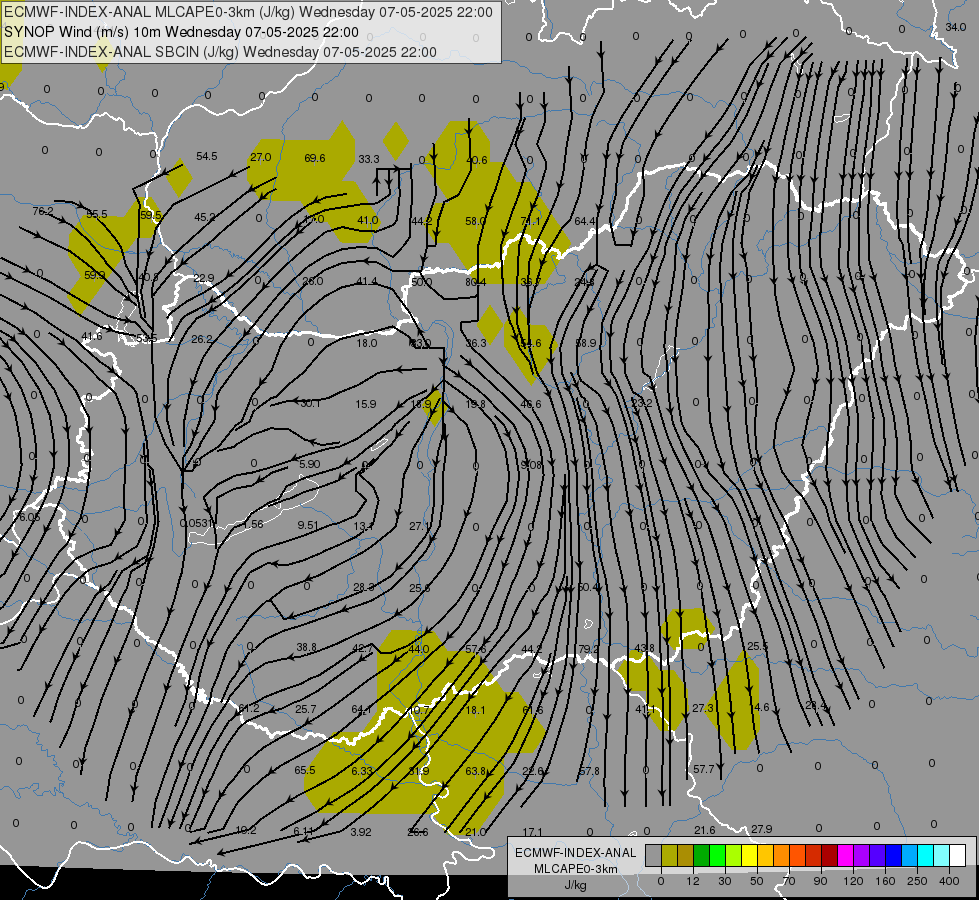Click the map value '22.9'

(204, 278)
